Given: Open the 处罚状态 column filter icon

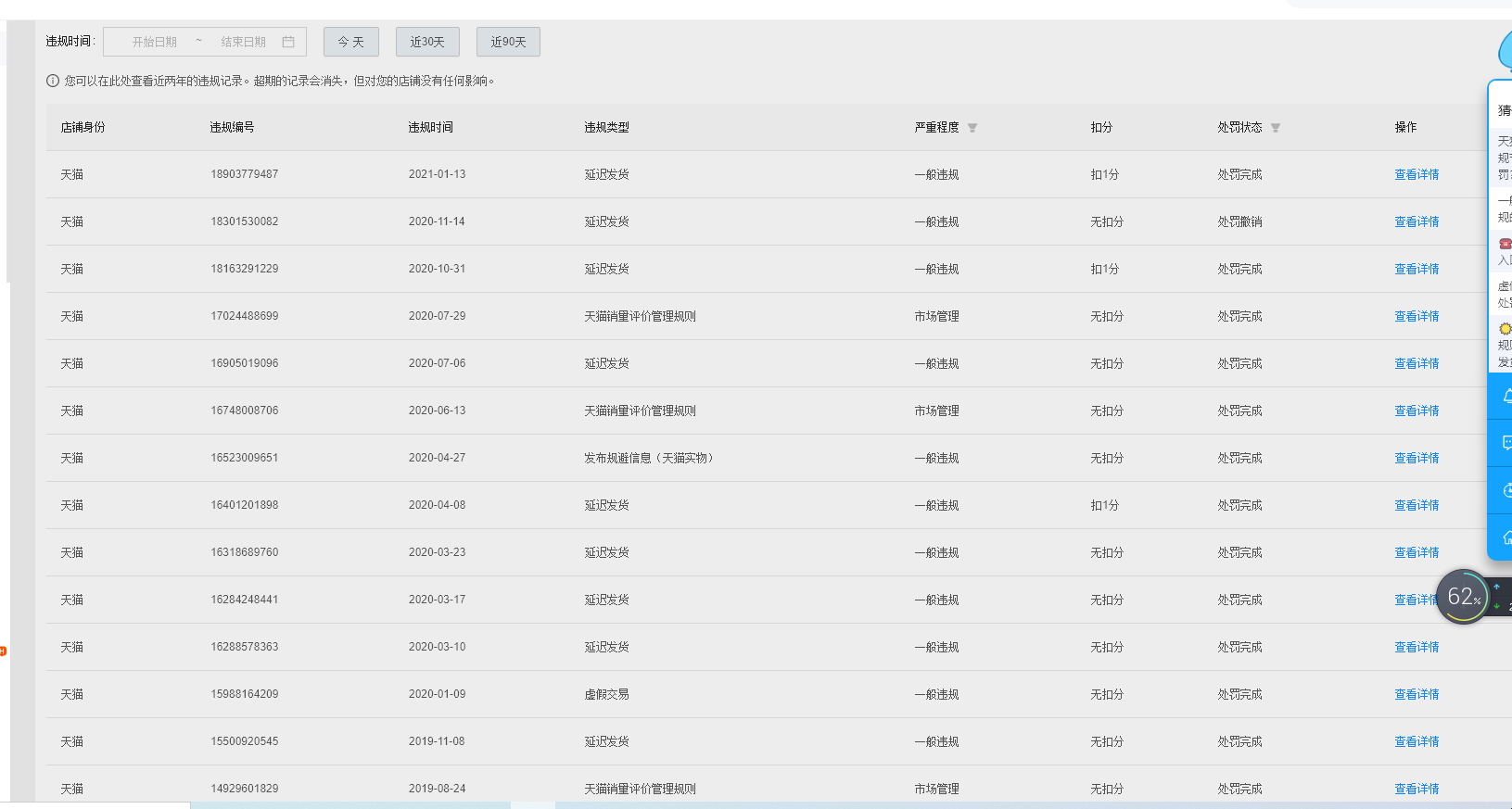Looking at the screenshot, I should [x=1276, y=128].
